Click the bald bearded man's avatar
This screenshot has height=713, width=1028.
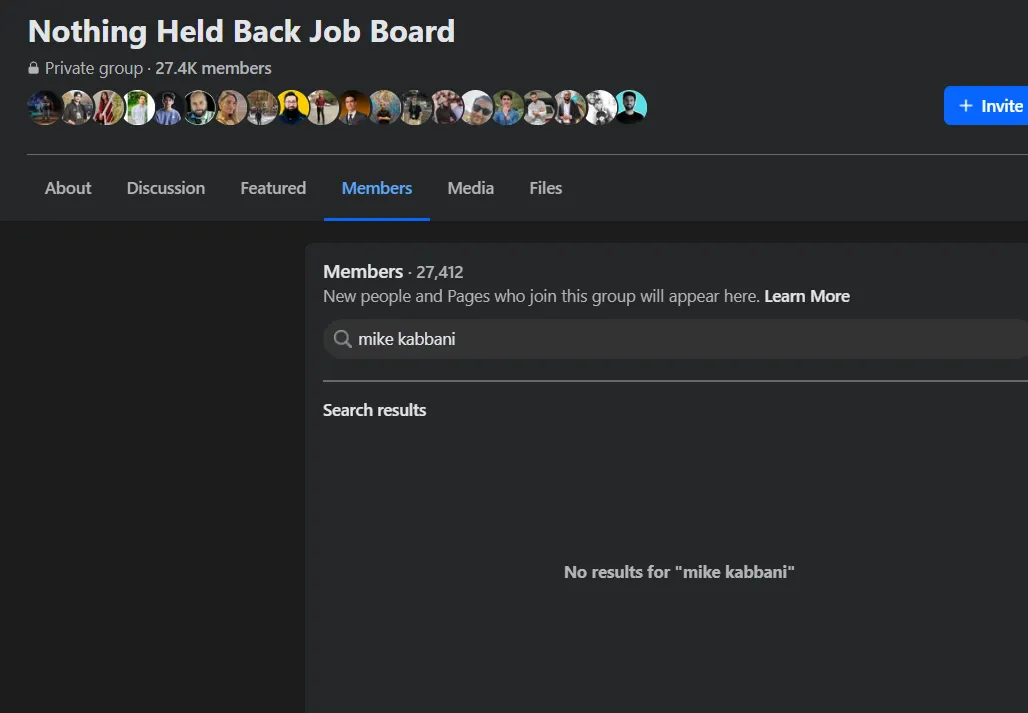point(199,107)
